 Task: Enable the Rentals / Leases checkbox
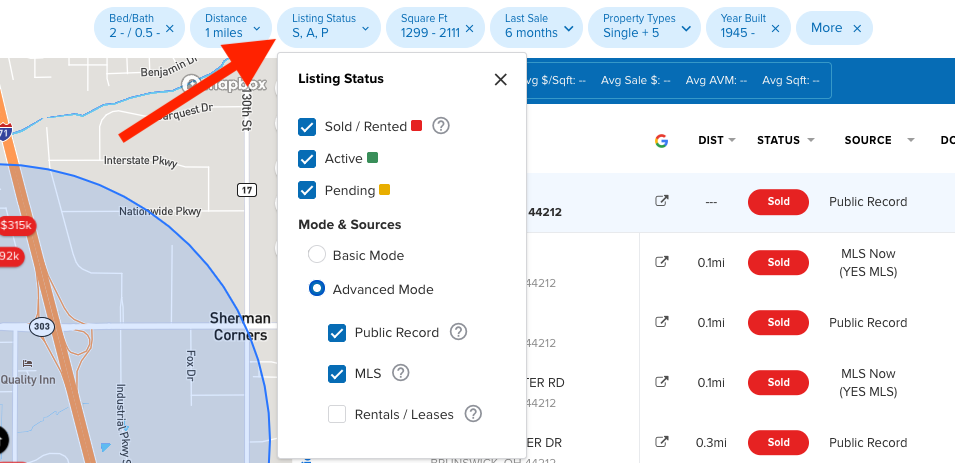click(337, 414)
